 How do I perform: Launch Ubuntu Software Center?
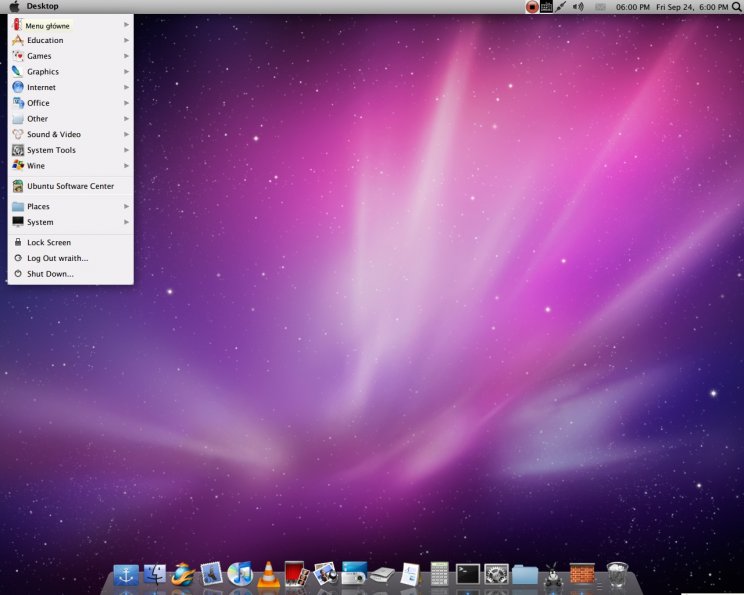(x=71, y=186)
